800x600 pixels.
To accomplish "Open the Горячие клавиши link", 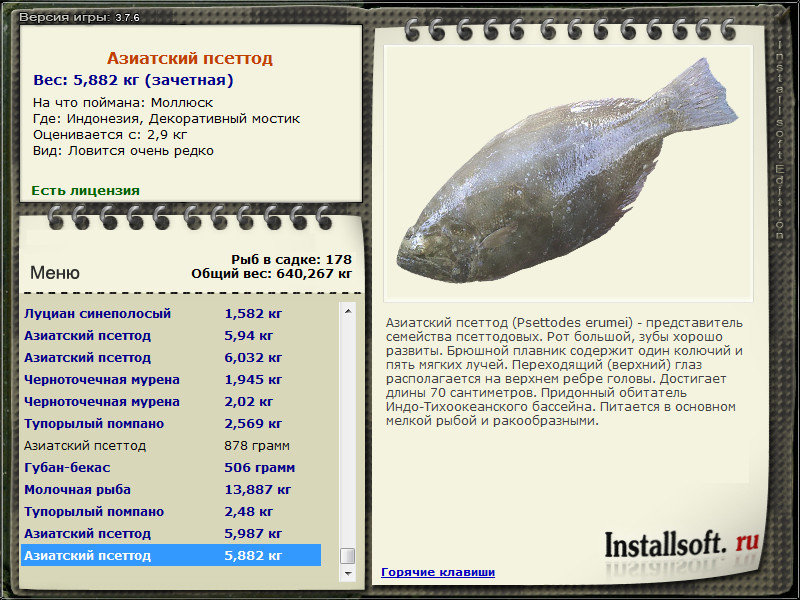I will tap(438, 572).
